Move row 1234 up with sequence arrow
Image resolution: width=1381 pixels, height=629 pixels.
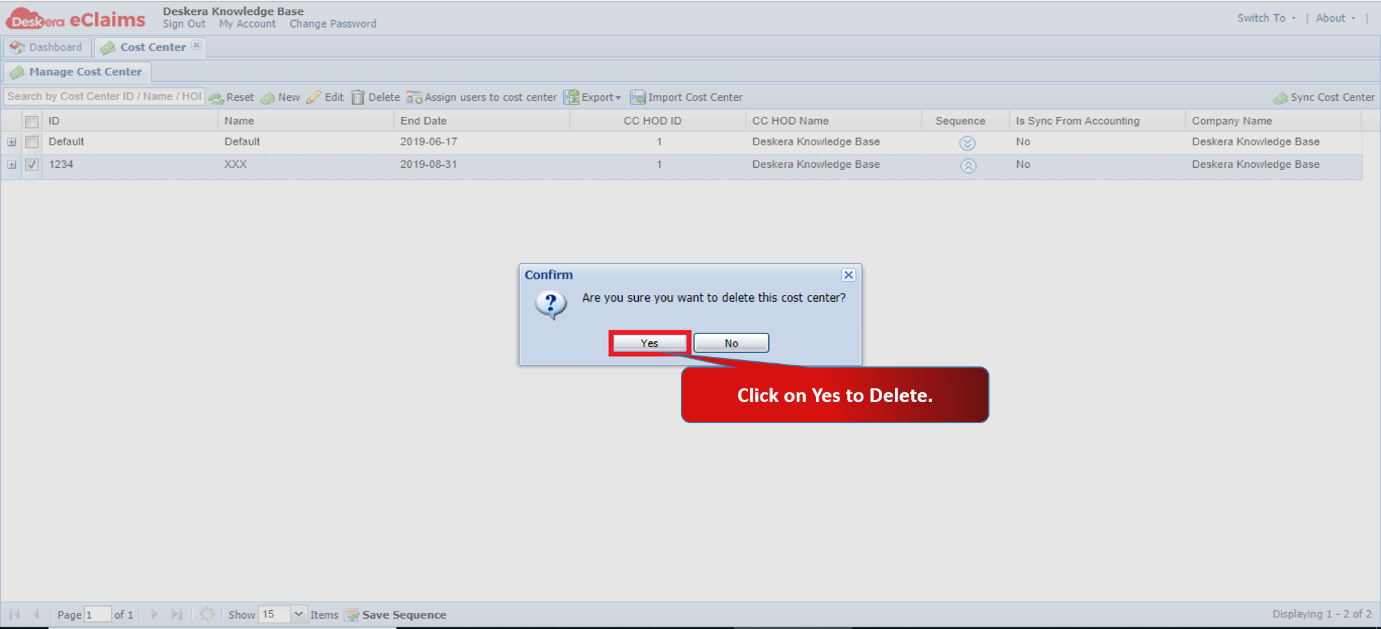click(967, 166)
